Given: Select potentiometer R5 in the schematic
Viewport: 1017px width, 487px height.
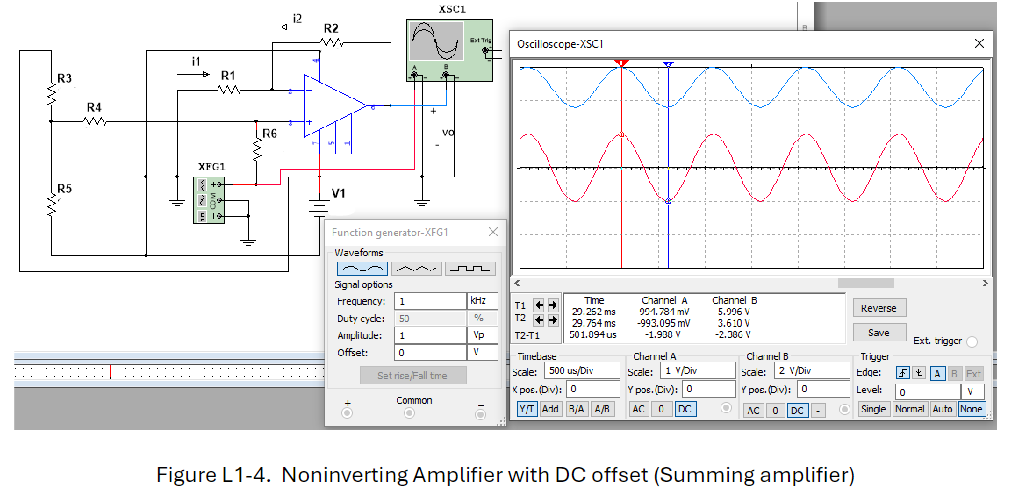Looking at the screenshot, I should (51, 205).
